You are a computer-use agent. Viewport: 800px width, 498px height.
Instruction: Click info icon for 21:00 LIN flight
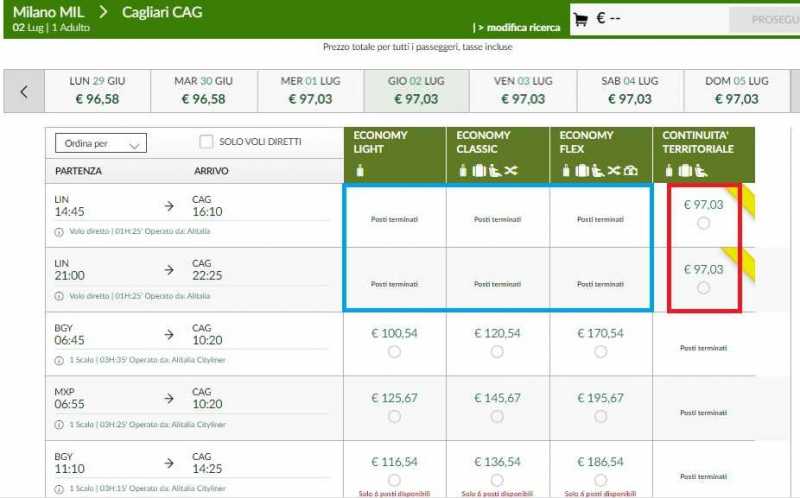[59, 296]
